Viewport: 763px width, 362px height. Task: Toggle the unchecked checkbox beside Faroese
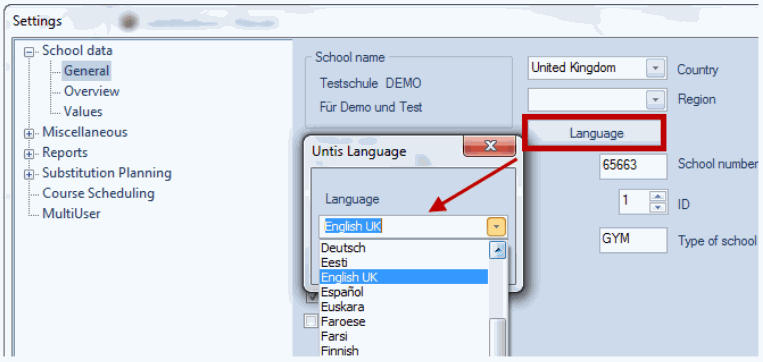310,322
